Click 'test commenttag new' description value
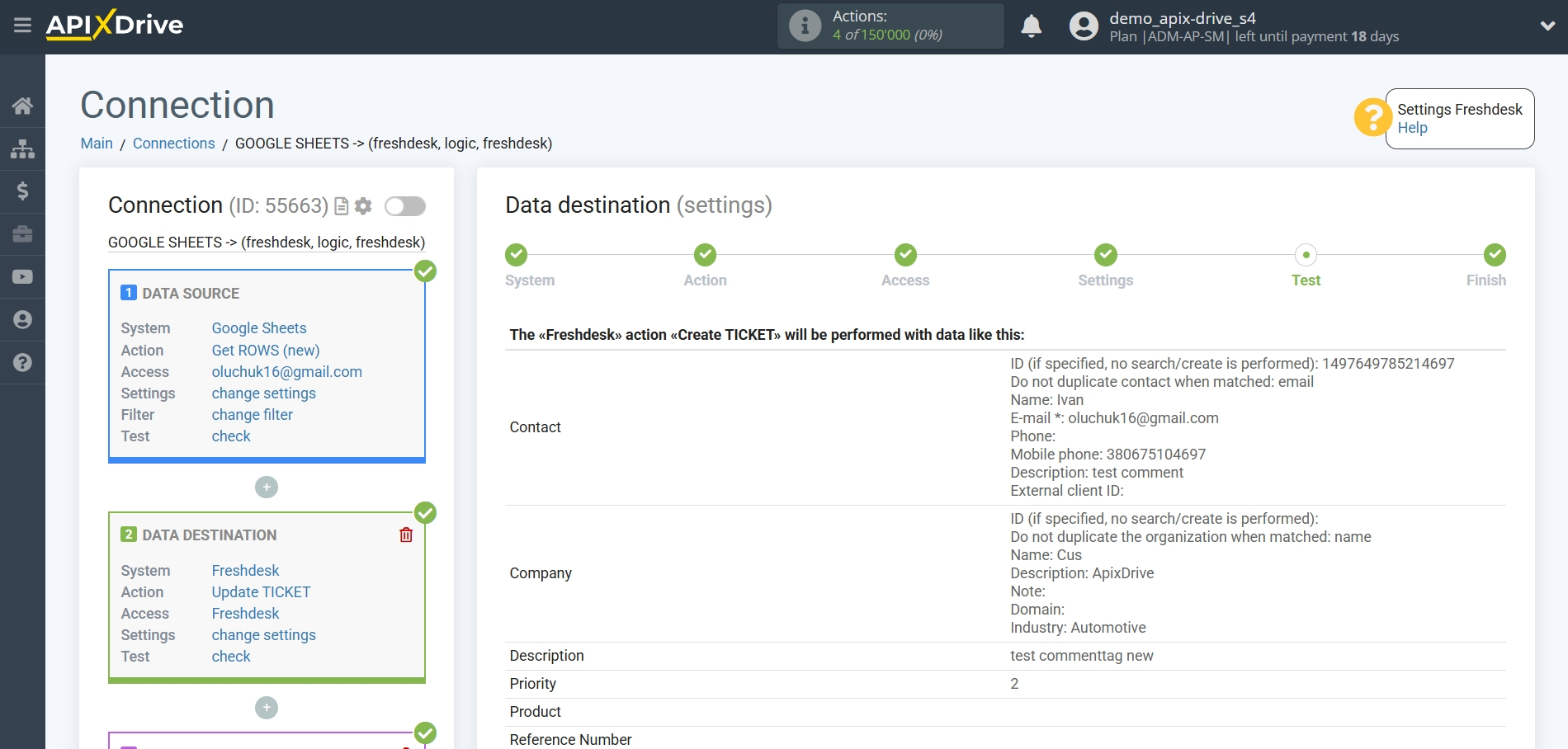This screenshot has height=749, width=1568. tap(1082, 656)
